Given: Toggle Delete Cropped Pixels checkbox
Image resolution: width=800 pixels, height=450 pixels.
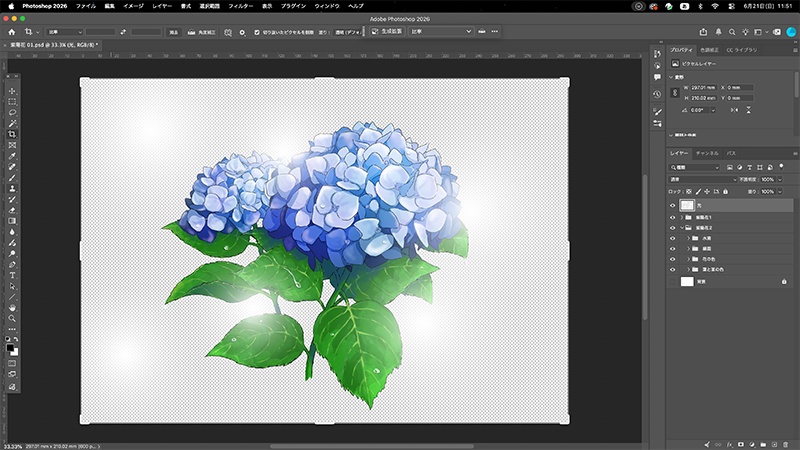Looking at the screenshot, I should tap(257, 32).
